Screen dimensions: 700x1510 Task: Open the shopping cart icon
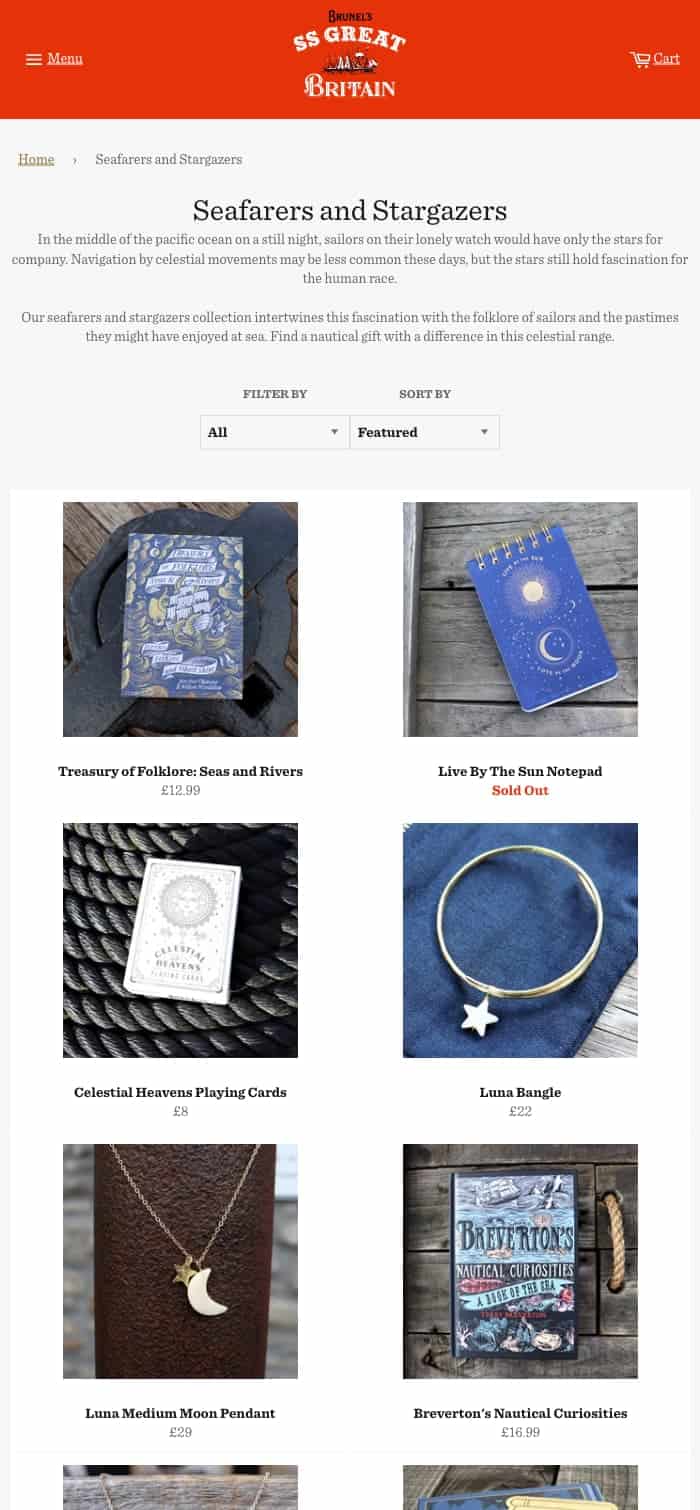coord(640,59)
